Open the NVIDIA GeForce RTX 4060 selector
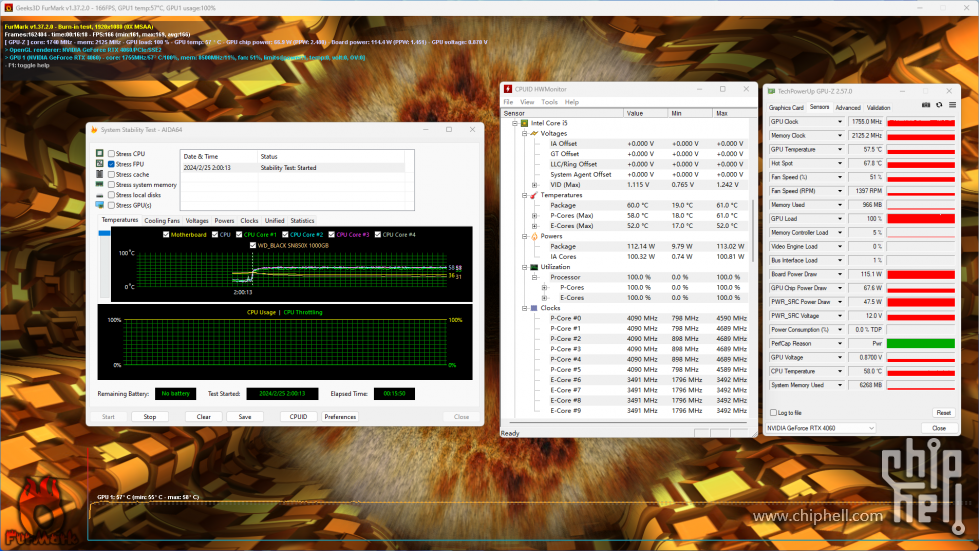Screen dimensions: 979x551 click(x=820, y=428)
